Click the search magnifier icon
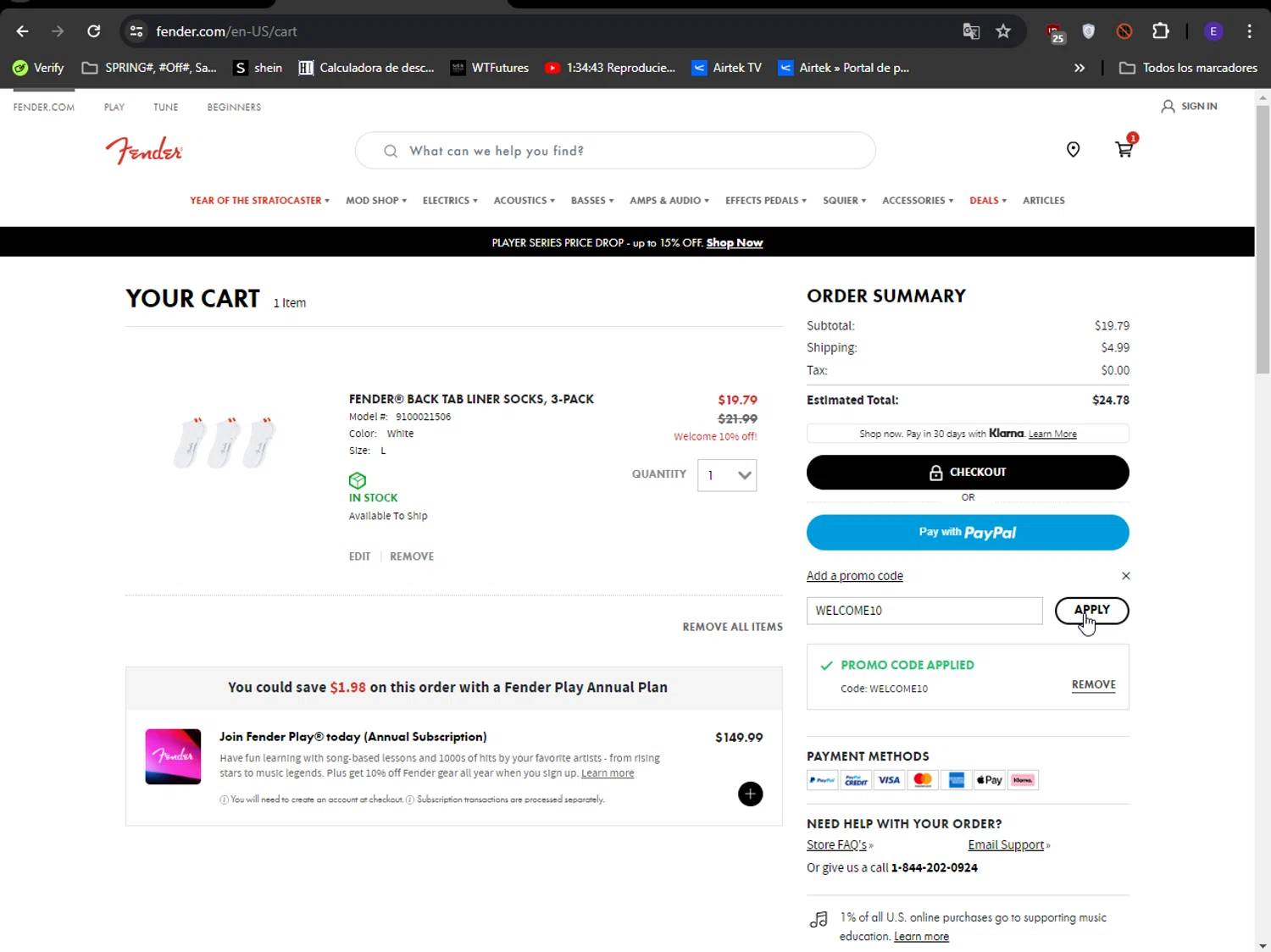1271x952 pixels. point(391,151)
